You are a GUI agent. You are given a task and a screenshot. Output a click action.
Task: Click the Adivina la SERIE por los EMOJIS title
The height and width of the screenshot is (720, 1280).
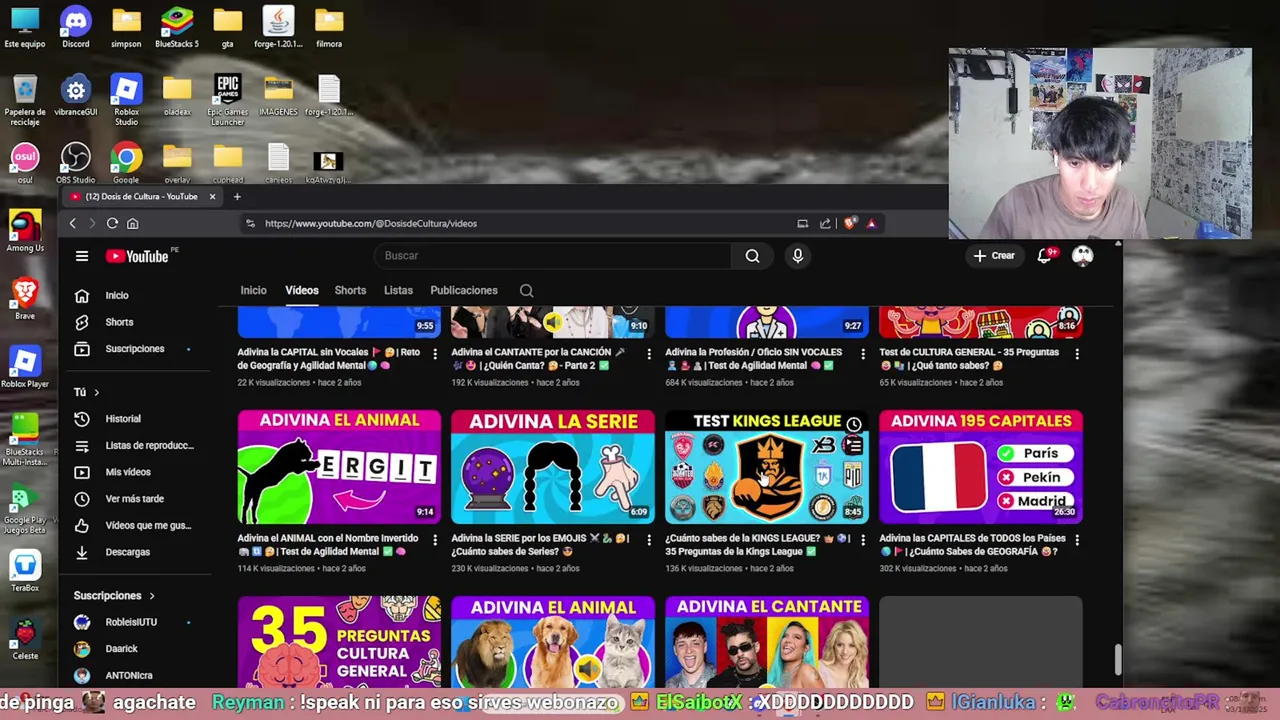click(x=540, y=545)
